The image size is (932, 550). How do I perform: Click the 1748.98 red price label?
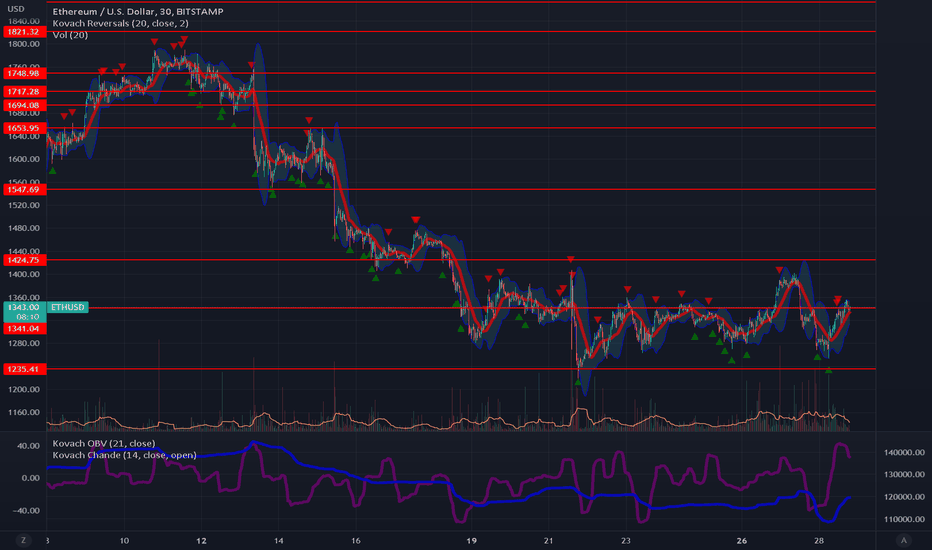24,73
